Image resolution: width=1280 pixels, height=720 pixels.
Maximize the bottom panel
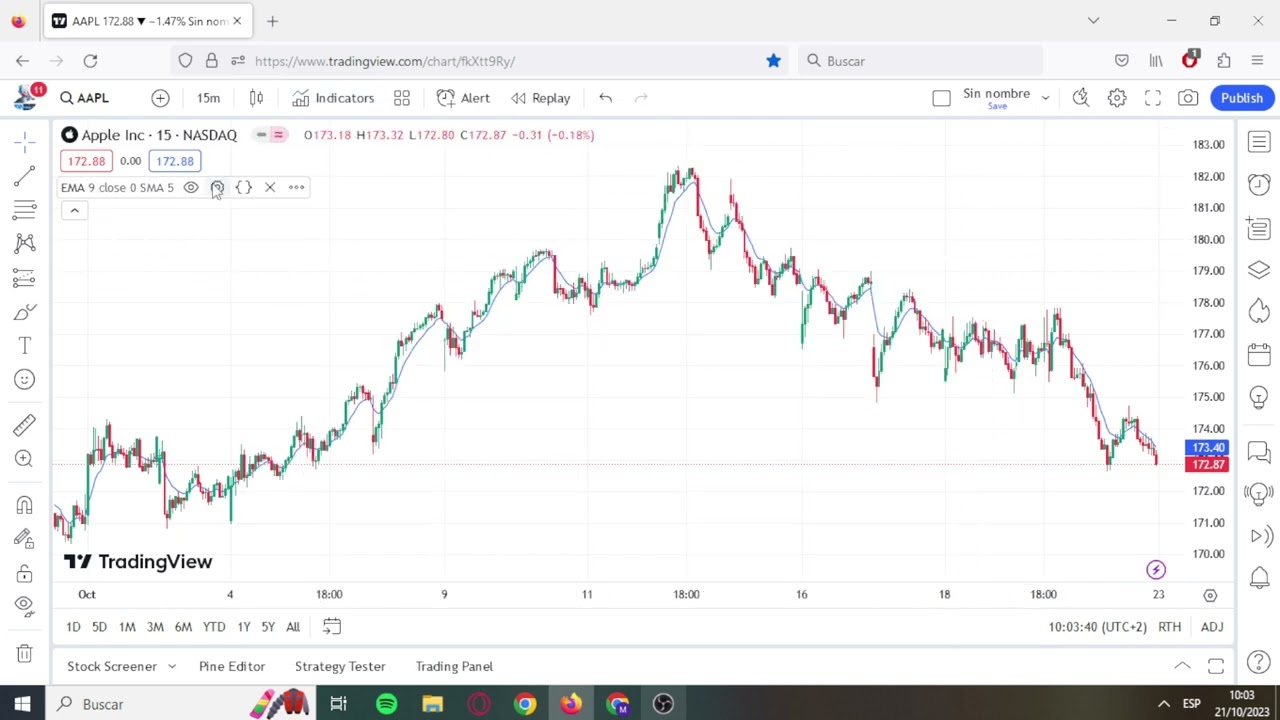(x=1216, y=666)
